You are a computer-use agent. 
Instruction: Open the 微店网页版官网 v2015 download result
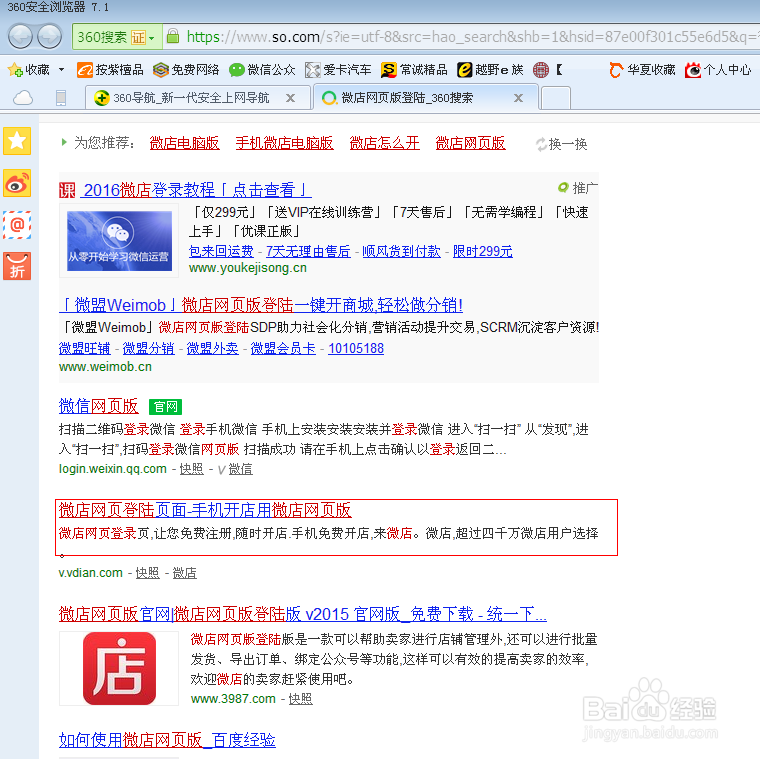(x=303, y=614)
